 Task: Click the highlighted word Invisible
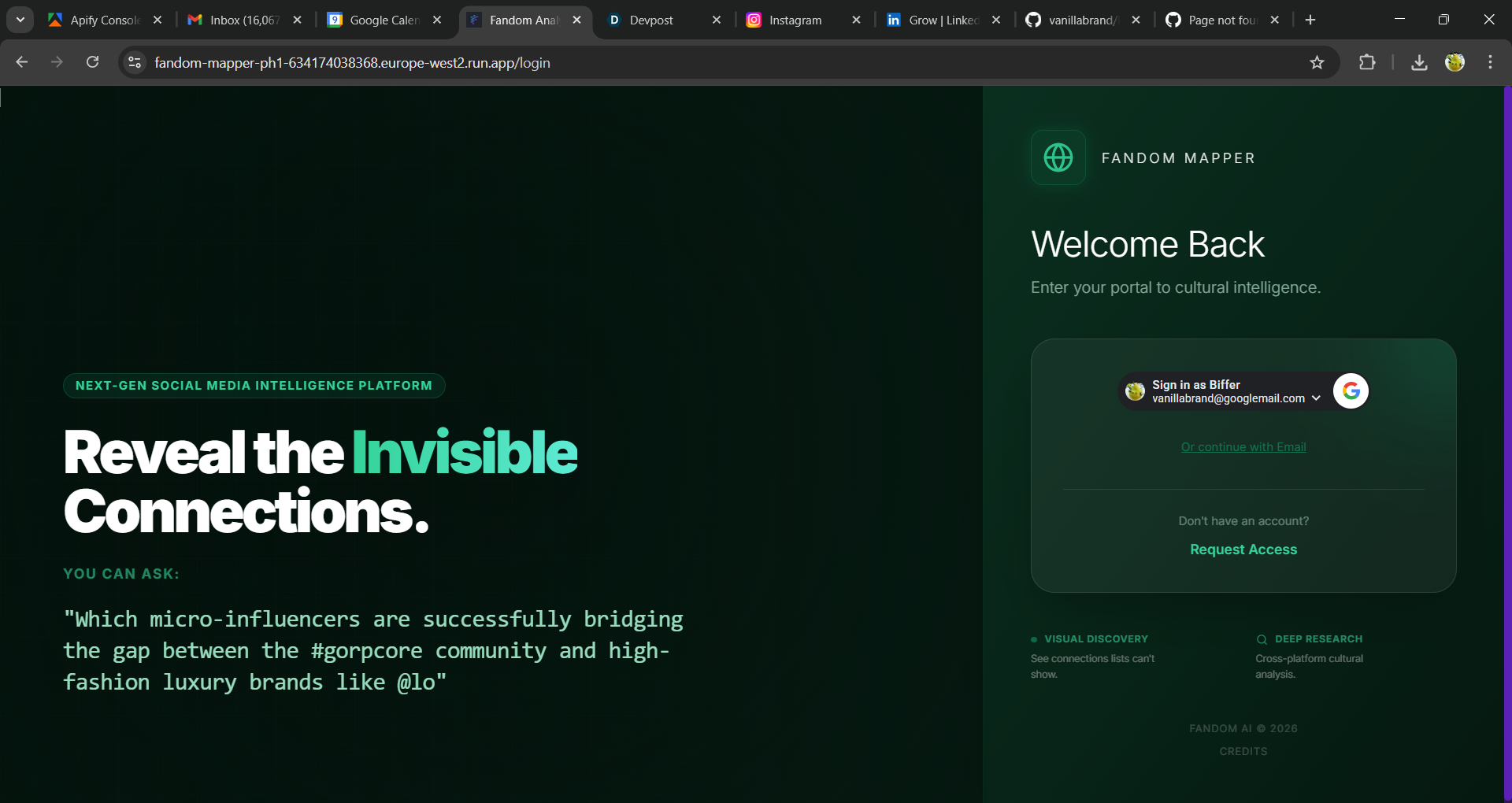point(465,453)
